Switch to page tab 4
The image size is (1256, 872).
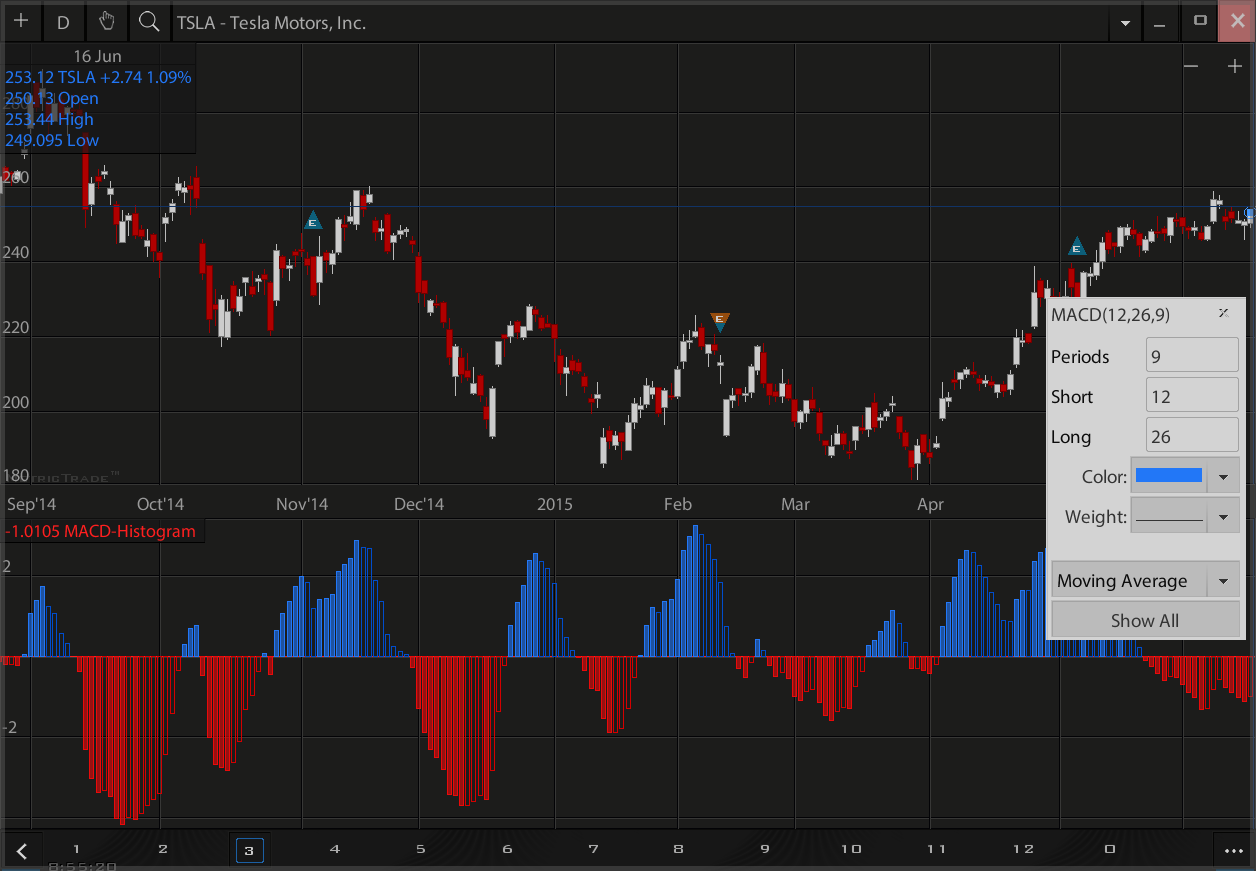335,849
